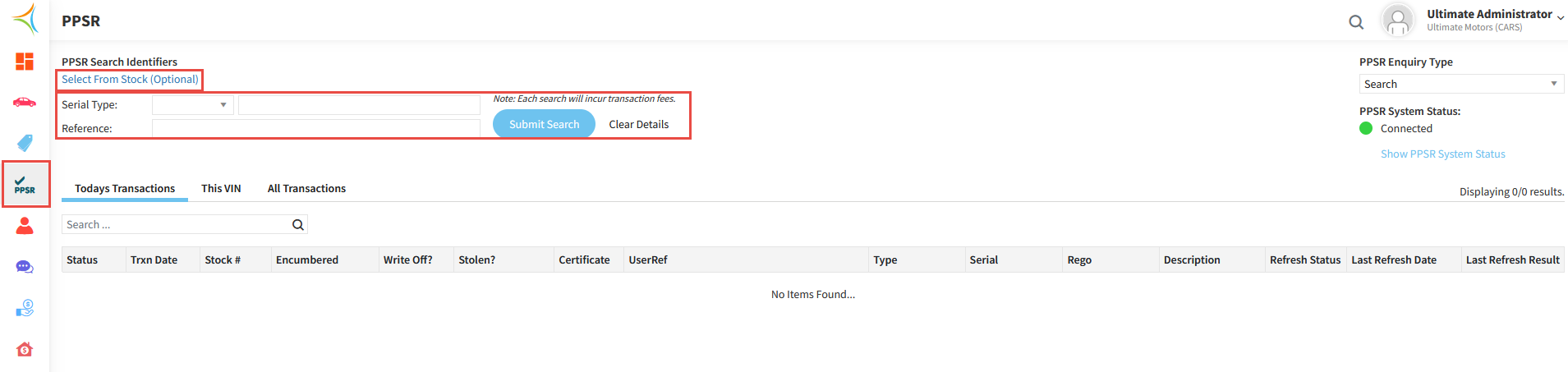Click Show PPSR System Status link

[x=1442, y=154]
